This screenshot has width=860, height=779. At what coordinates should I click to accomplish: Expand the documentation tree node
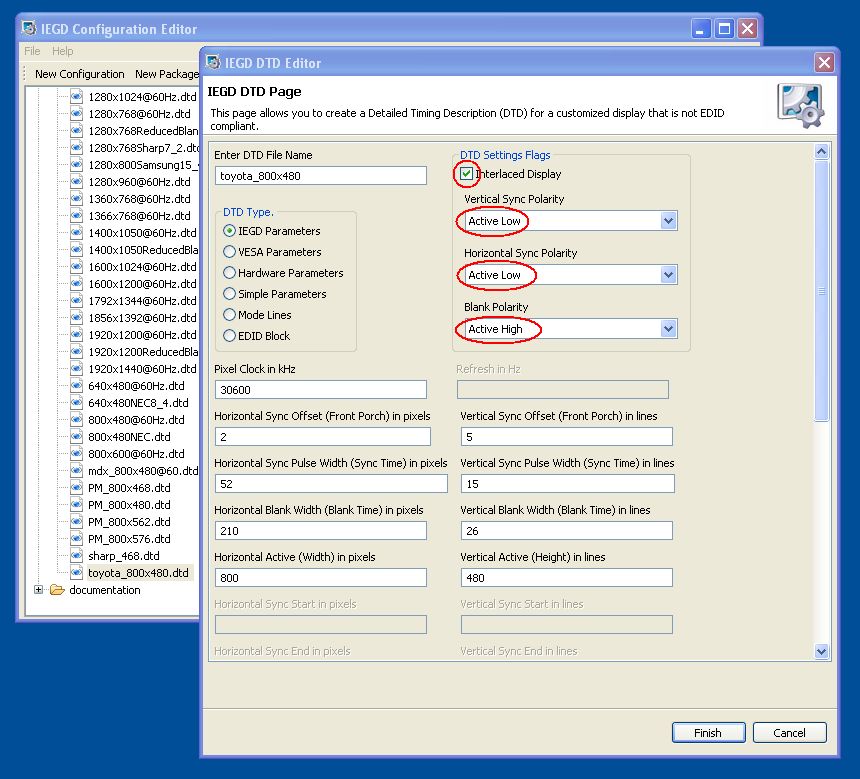tap(39, 590)
